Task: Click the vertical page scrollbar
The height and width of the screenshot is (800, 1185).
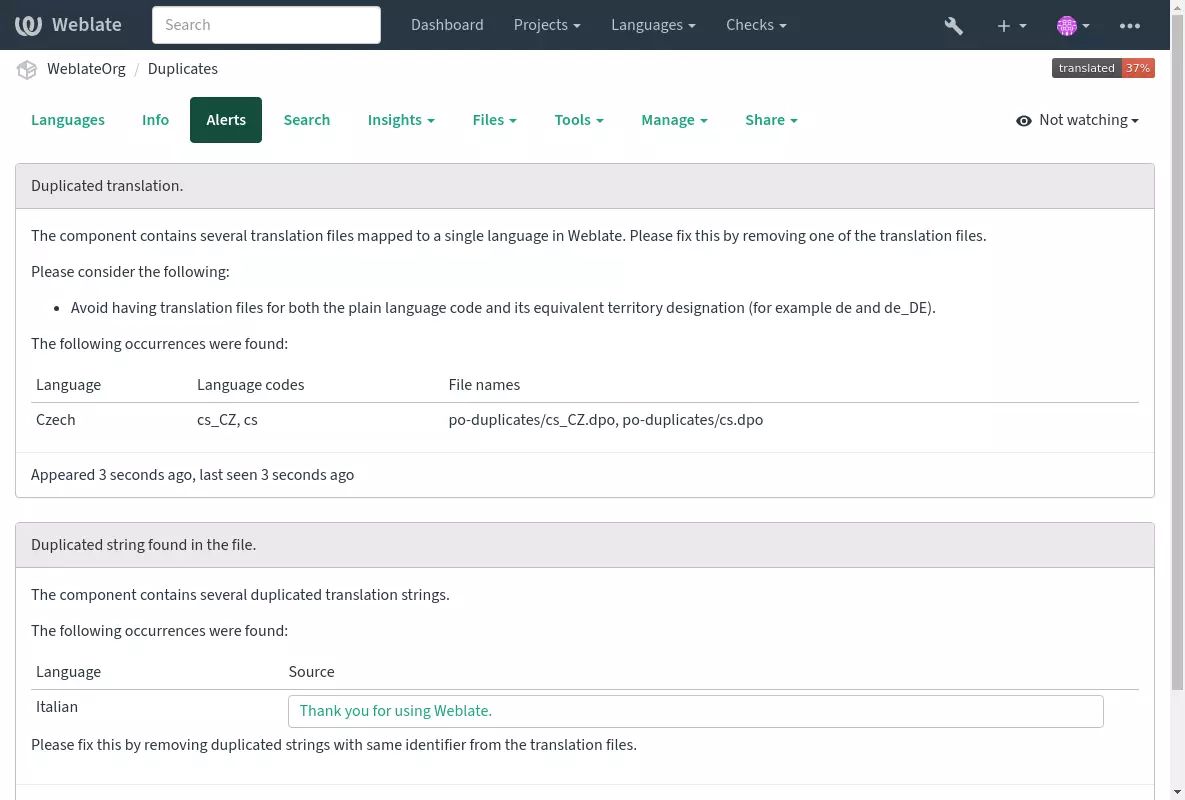Action: point(1177,352)
